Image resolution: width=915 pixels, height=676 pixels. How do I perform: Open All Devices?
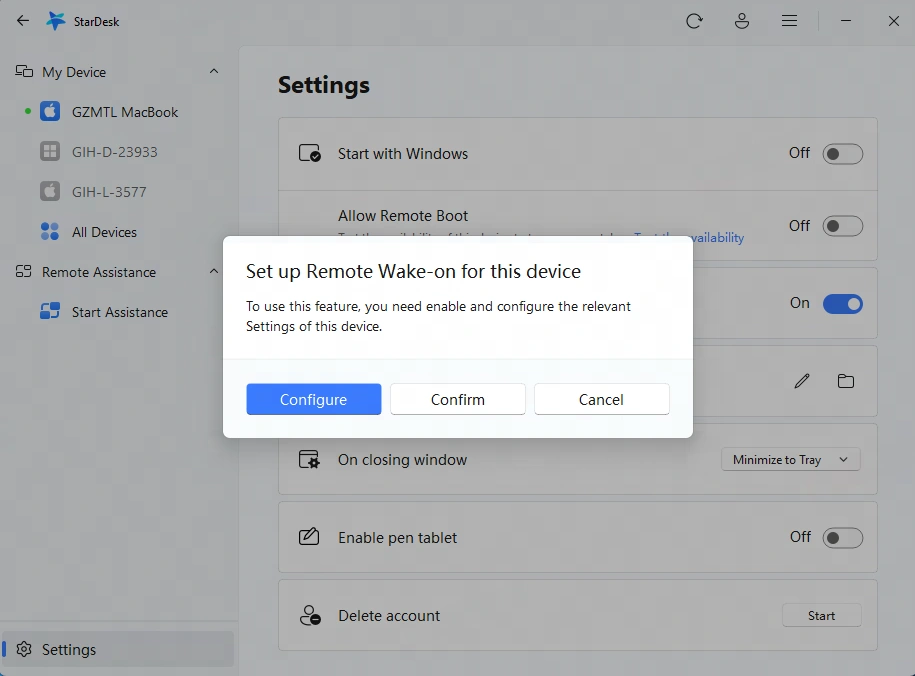[x=117, y=232]
